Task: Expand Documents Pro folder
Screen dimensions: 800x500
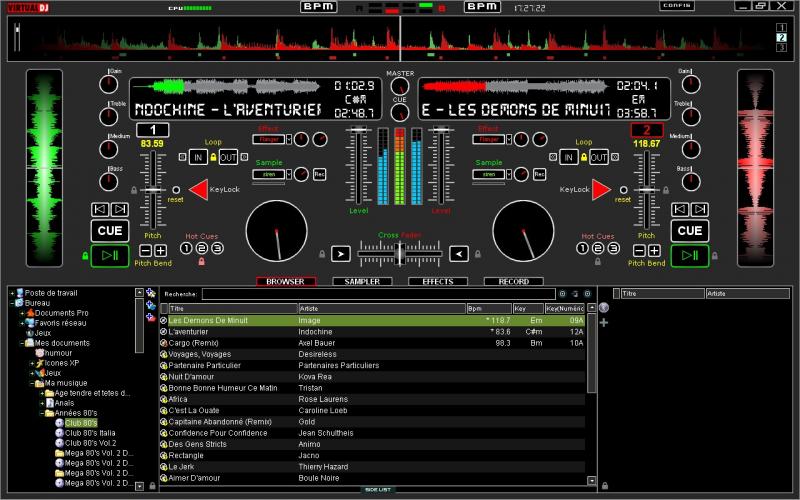Action: pos(22,313)
